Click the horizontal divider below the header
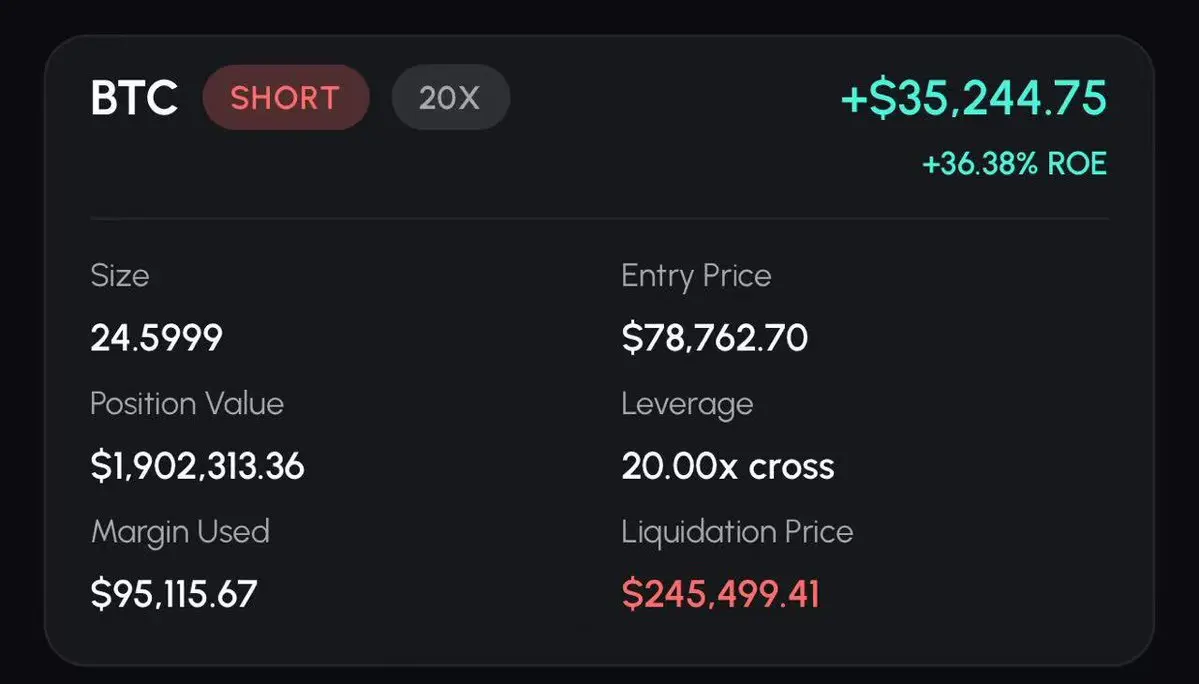1199x684 pixels. coord(599,218)
